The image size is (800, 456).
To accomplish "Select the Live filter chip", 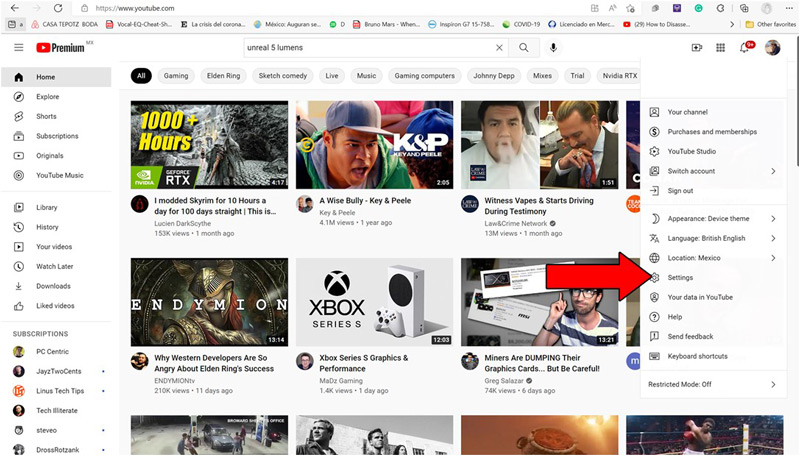I will [x=332, y=75].
